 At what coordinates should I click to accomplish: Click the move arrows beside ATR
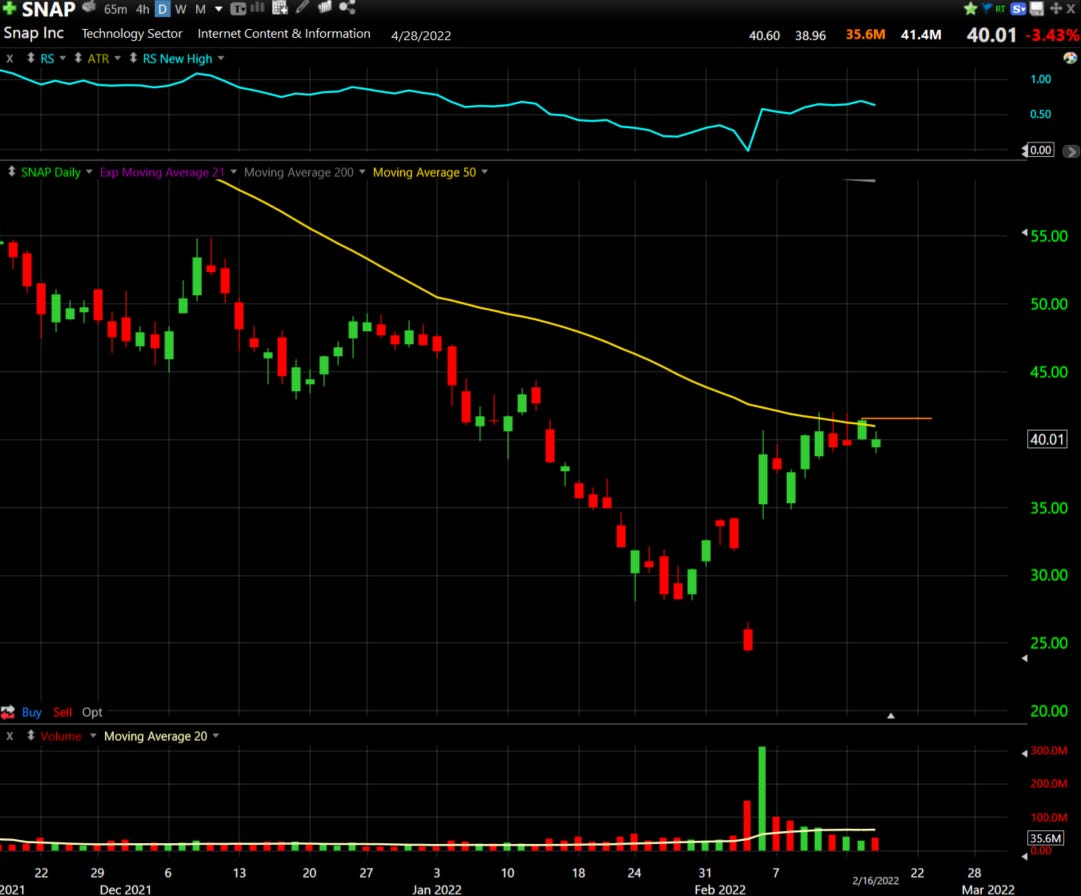click(x=78, y=58)
